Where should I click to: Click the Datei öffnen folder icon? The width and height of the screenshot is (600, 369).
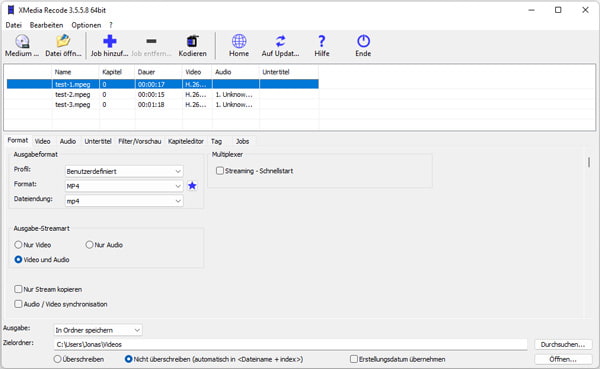(63, 41)
